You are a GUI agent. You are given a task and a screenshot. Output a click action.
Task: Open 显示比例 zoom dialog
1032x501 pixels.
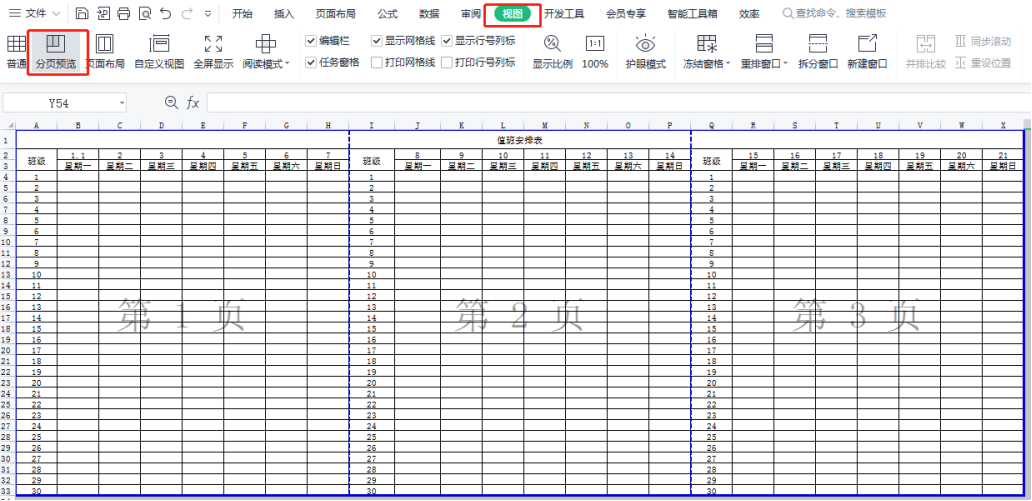pyautogui.click(x=552, y=53)
